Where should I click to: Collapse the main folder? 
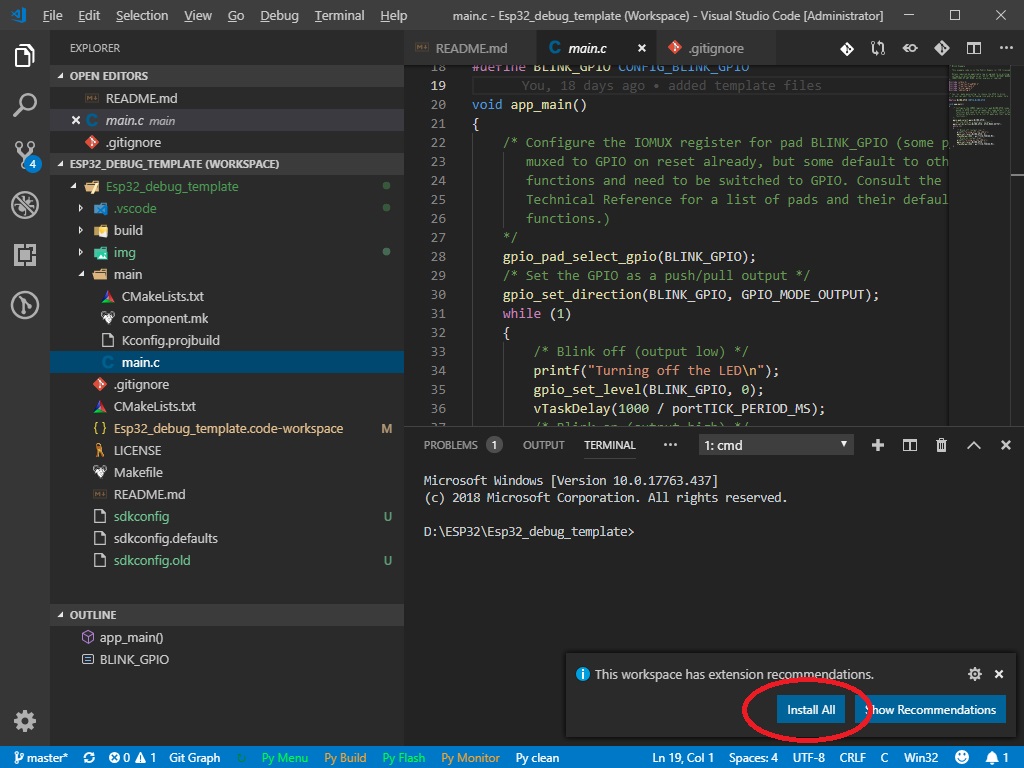(81, 274)
